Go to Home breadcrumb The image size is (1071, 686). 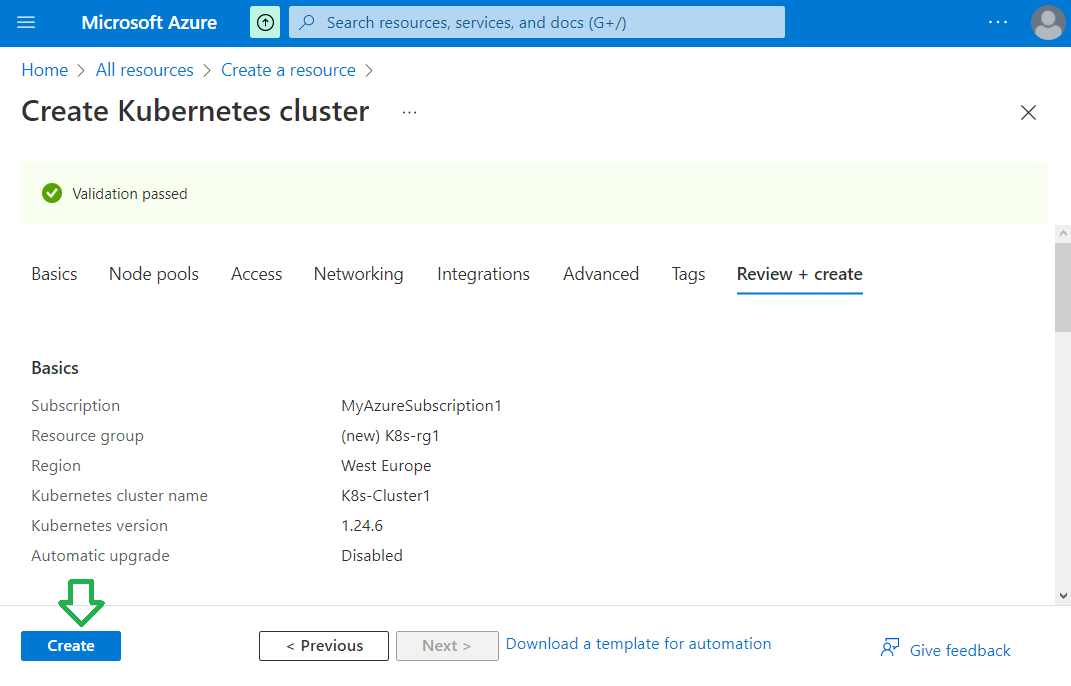click(45, 70)
